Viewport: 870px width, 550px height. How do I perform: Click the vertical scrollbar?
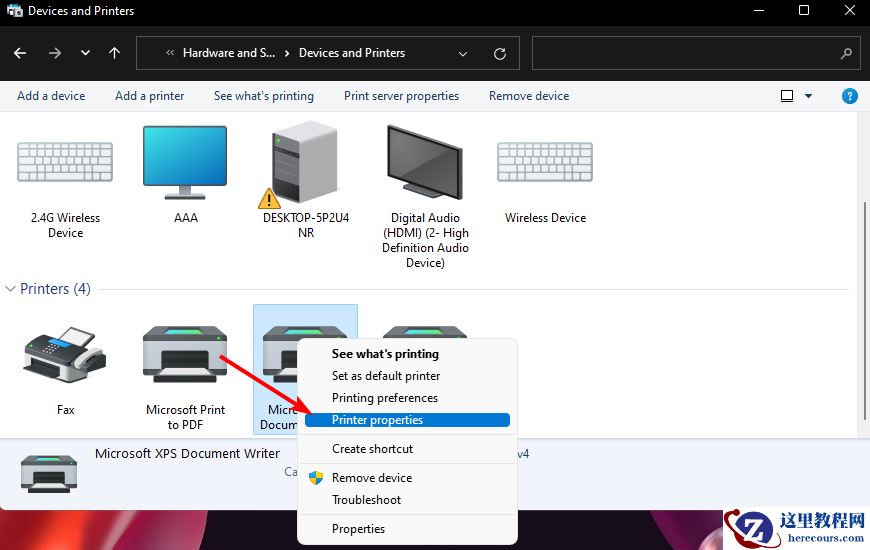point(864,311)
